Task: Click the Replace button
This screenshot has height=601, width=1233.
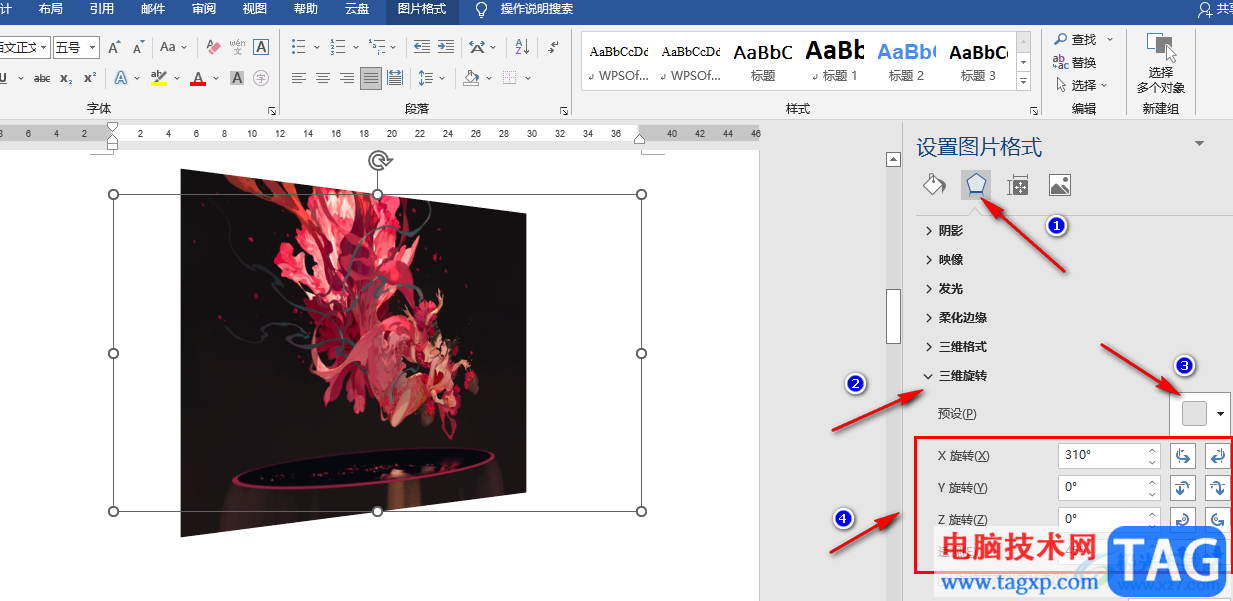Action: click(x=1074, y=62)
